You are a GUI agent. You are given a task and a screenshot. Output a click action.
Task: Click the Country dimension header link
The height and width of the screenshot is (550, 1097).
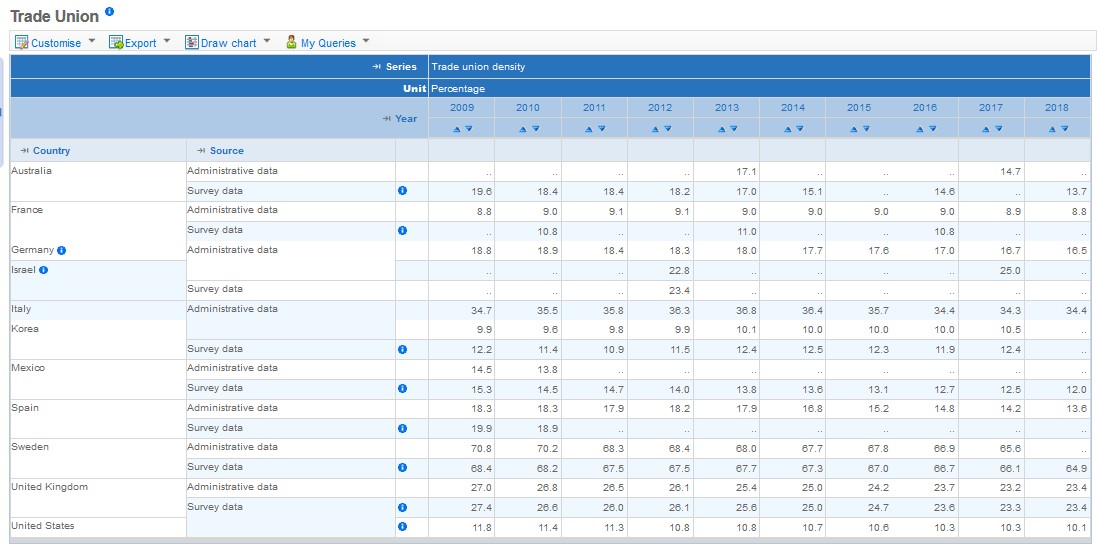click(51, 151)
